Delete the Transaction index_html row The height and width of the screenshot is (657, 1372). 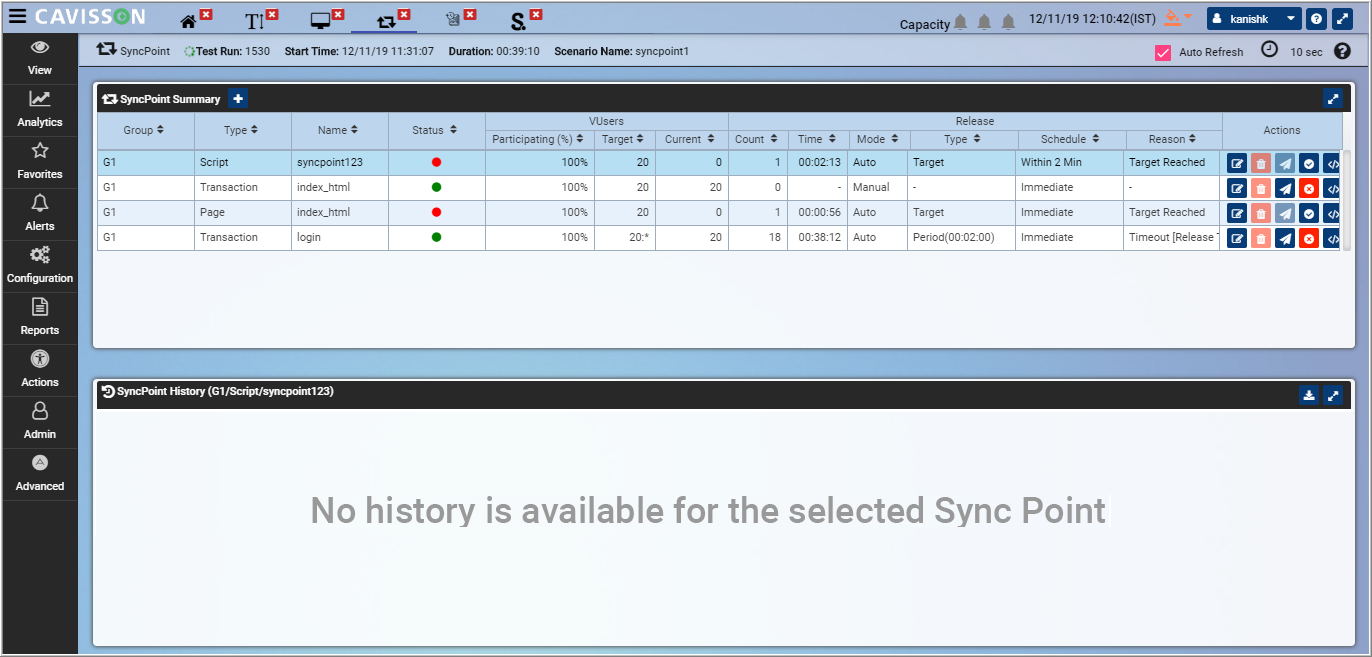[x=1261, y=188]
